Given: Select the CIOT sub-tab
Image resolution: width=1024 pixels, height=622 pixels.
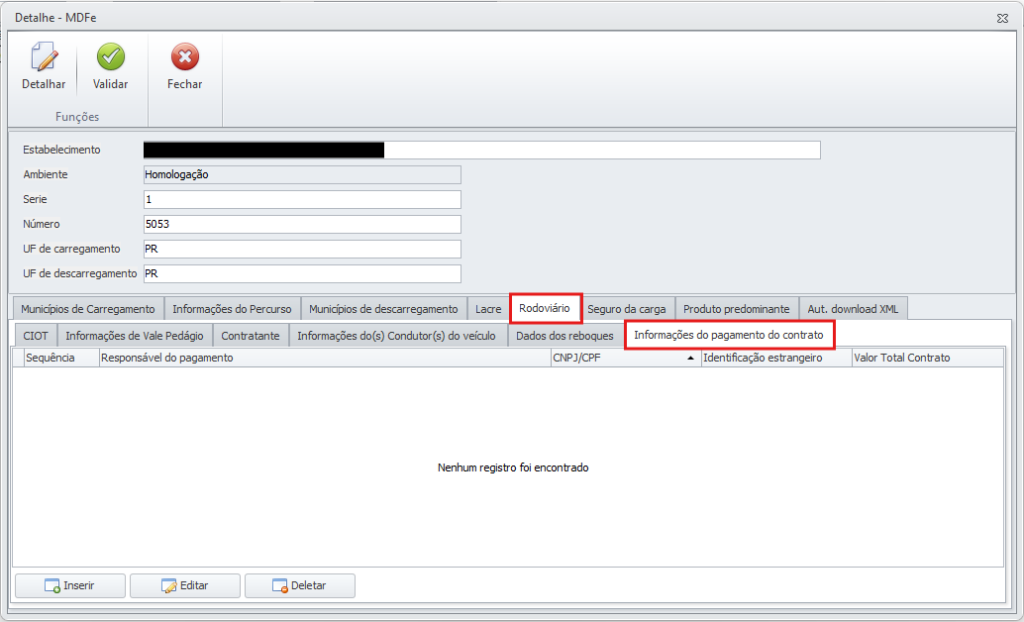Looking at the screenshot, I should 35,336.
